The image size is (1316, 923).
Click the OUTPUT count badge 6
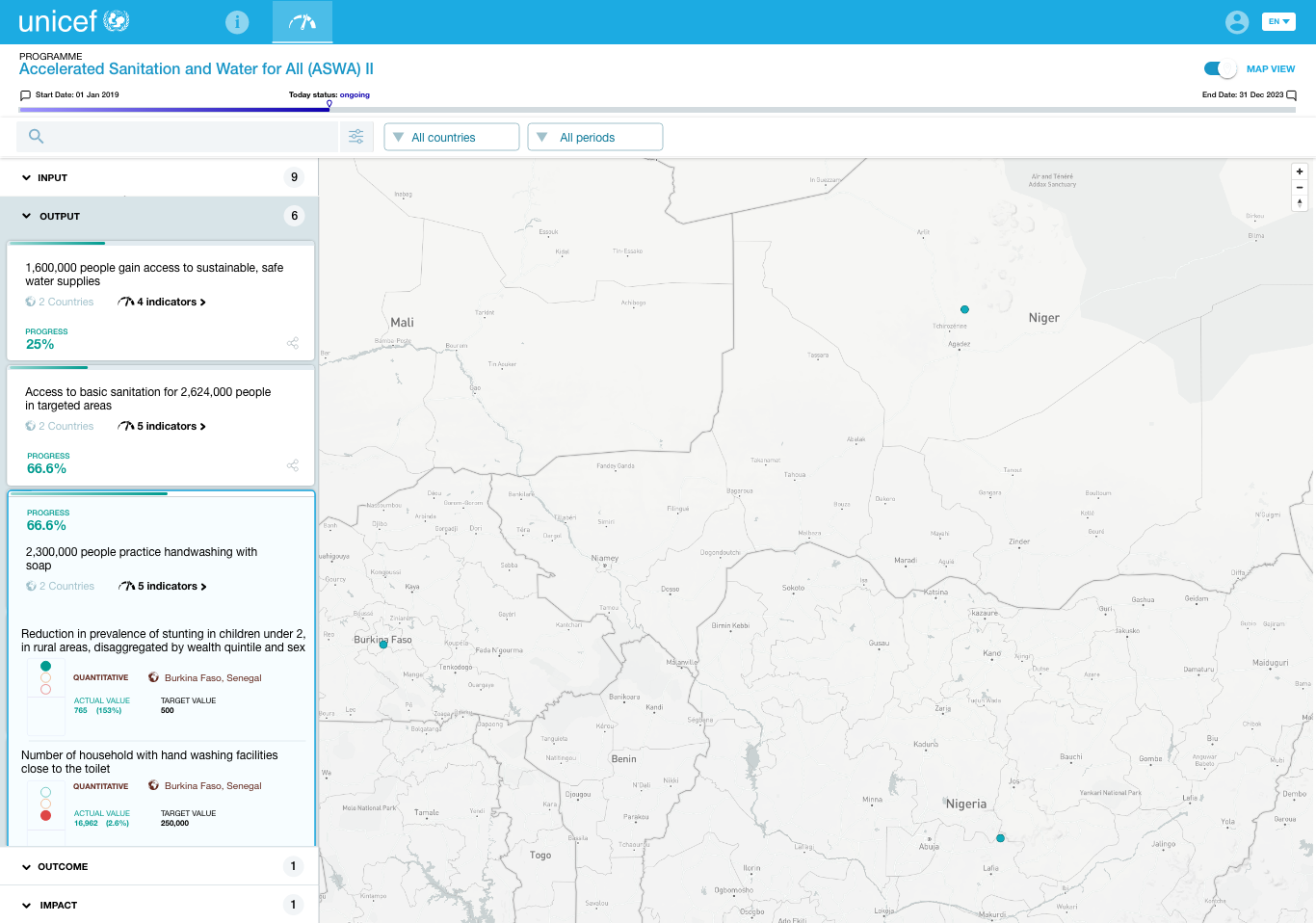[x=295, y=216]
